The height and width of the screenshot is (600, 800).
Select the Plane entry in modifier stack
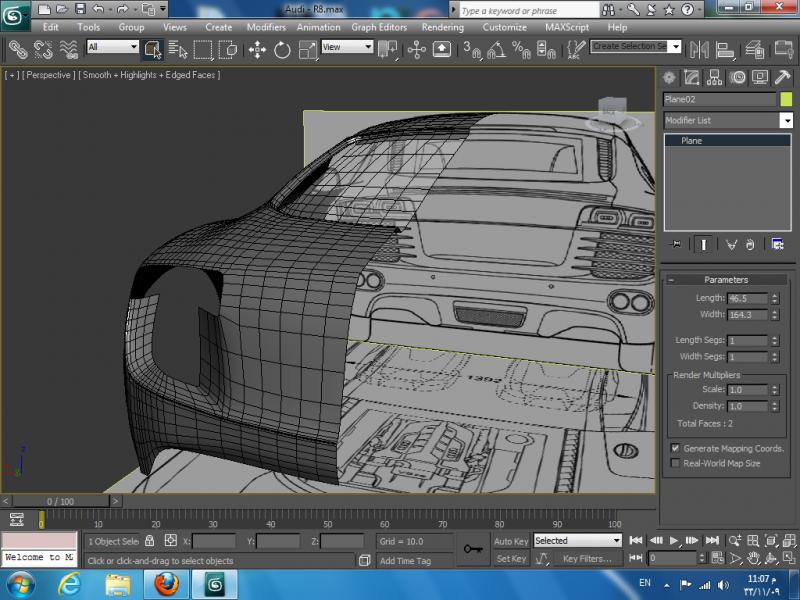[x=728, y=141]
